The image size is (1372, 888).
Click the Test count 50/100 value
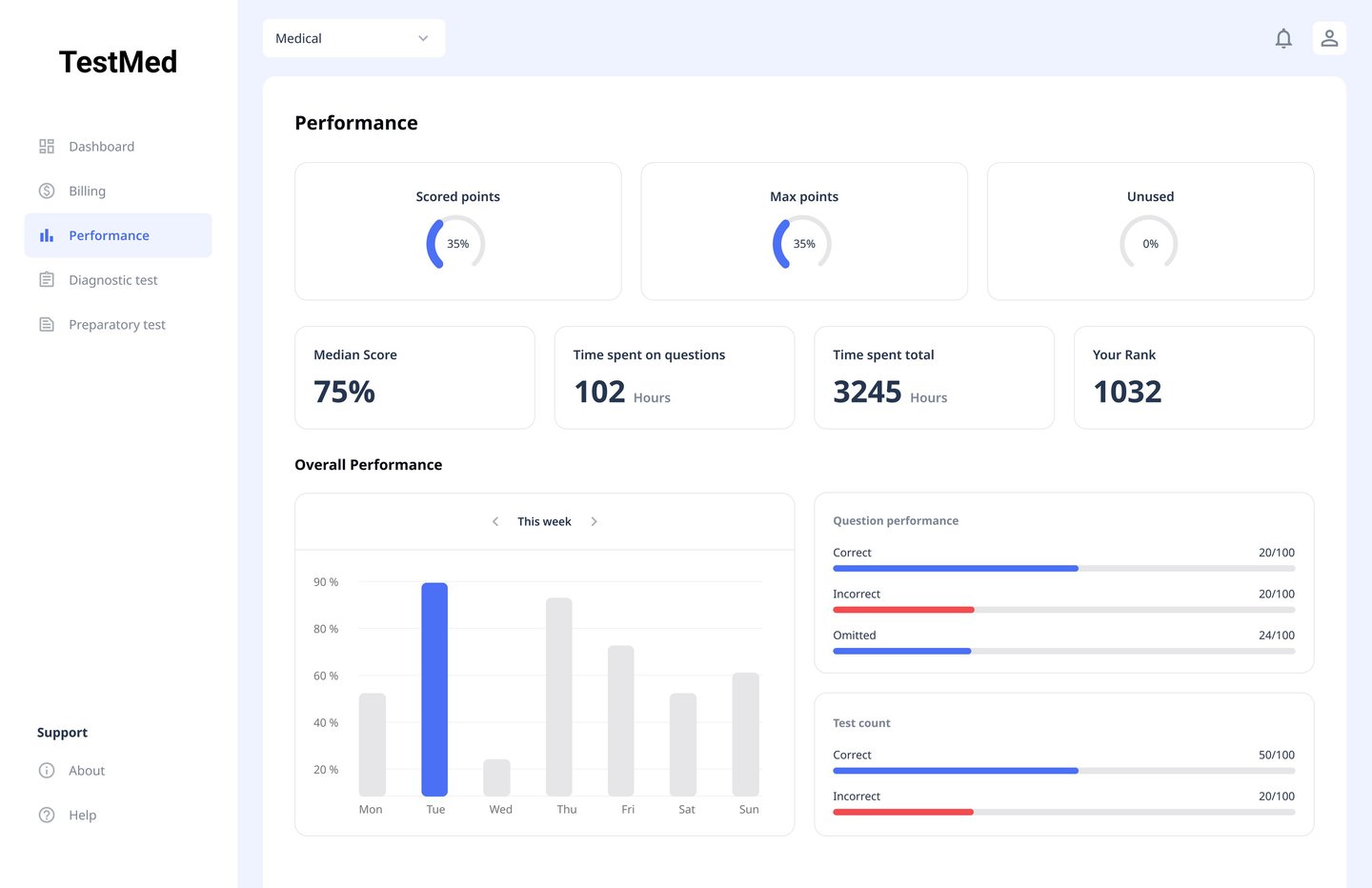[x=1277, y=755]
